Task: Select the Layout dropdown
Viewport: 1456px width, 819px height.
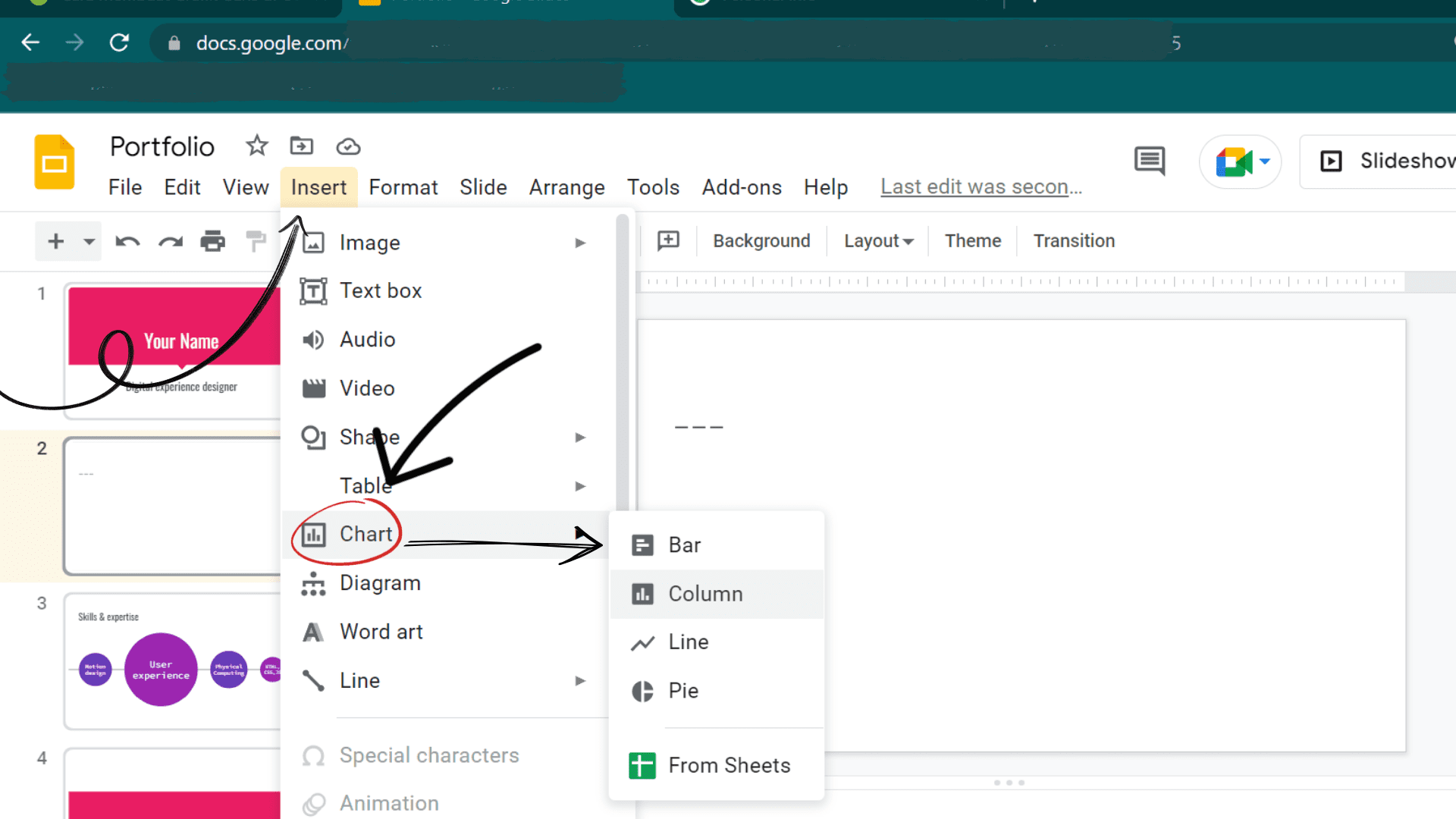Action: tap(878, 240)
